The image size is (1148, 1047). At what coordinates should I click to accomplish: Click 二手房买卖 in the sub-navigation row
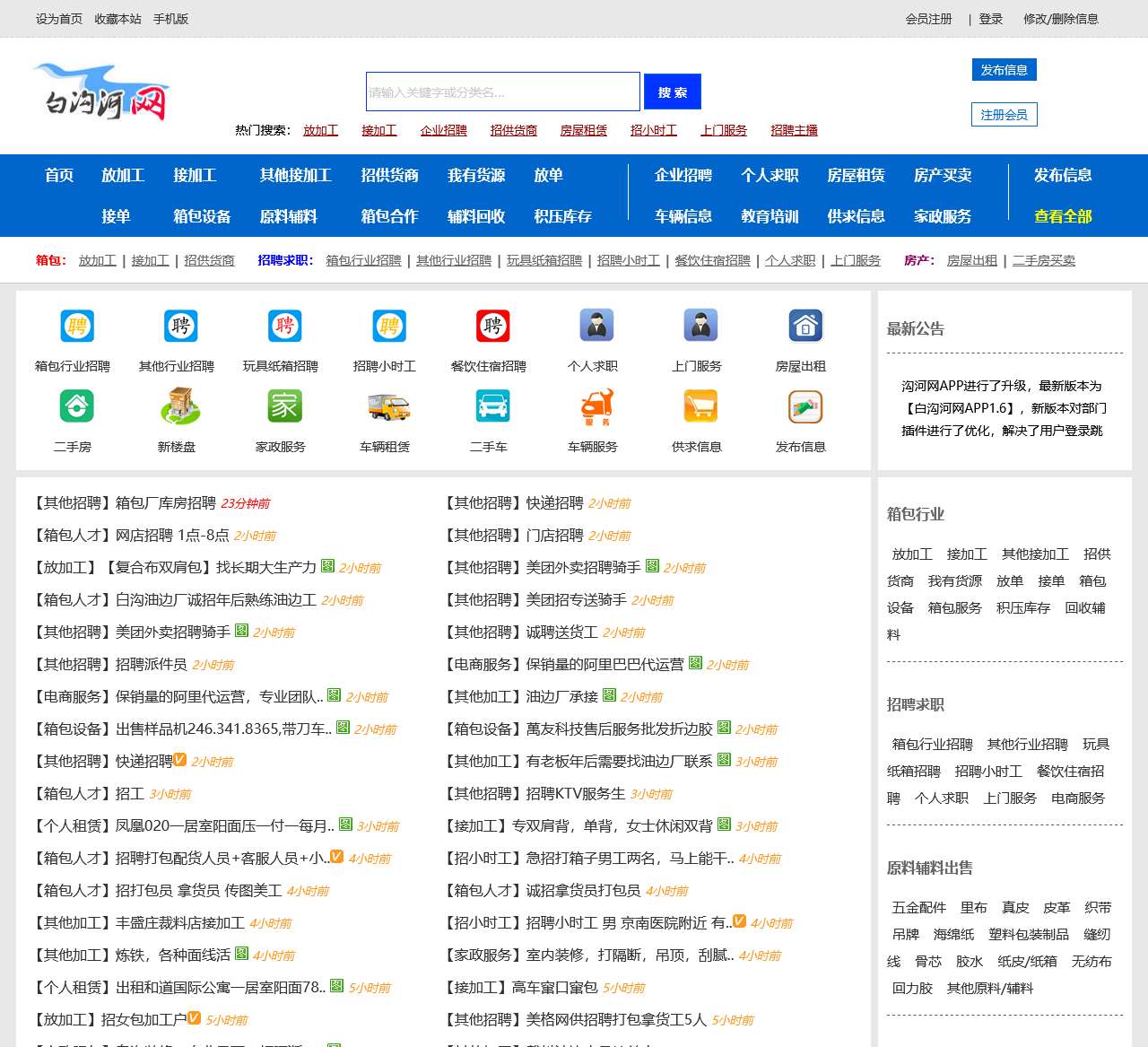click(1044, 260)
